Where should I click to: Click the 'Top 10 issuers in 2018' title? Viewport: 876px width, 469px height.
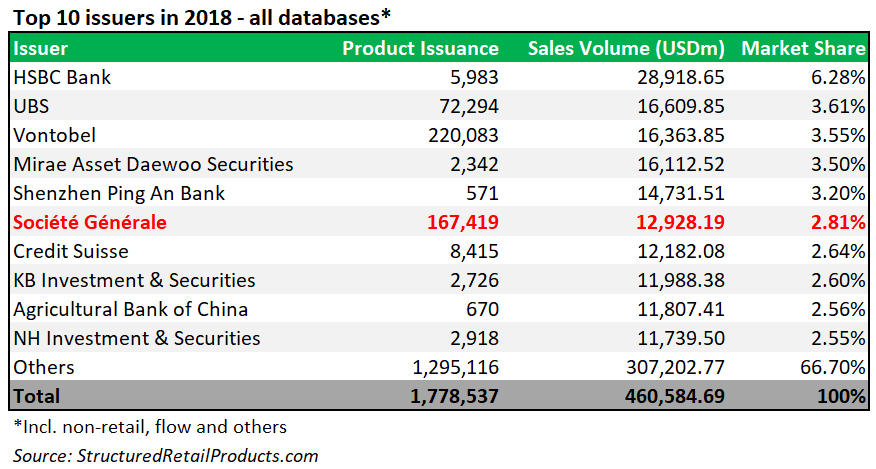(202, 18)
